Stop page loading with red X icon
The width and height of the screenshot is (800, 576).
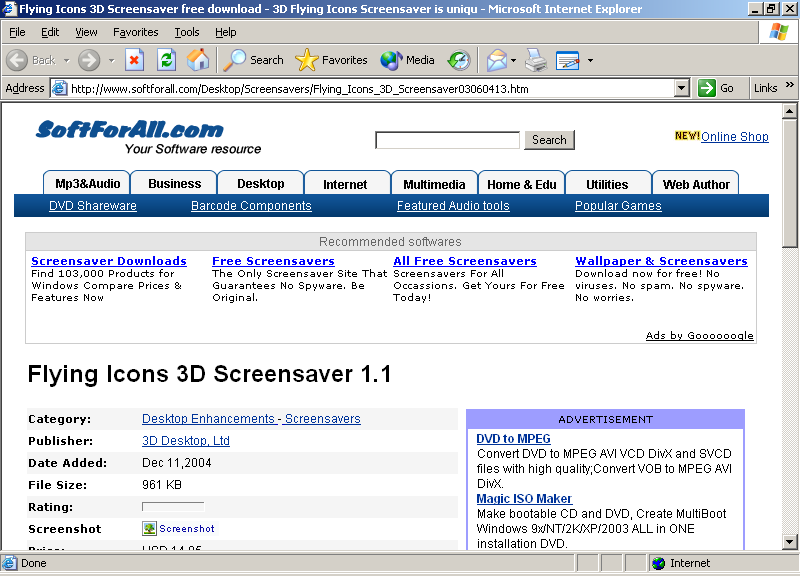click(x=134, y=60)
